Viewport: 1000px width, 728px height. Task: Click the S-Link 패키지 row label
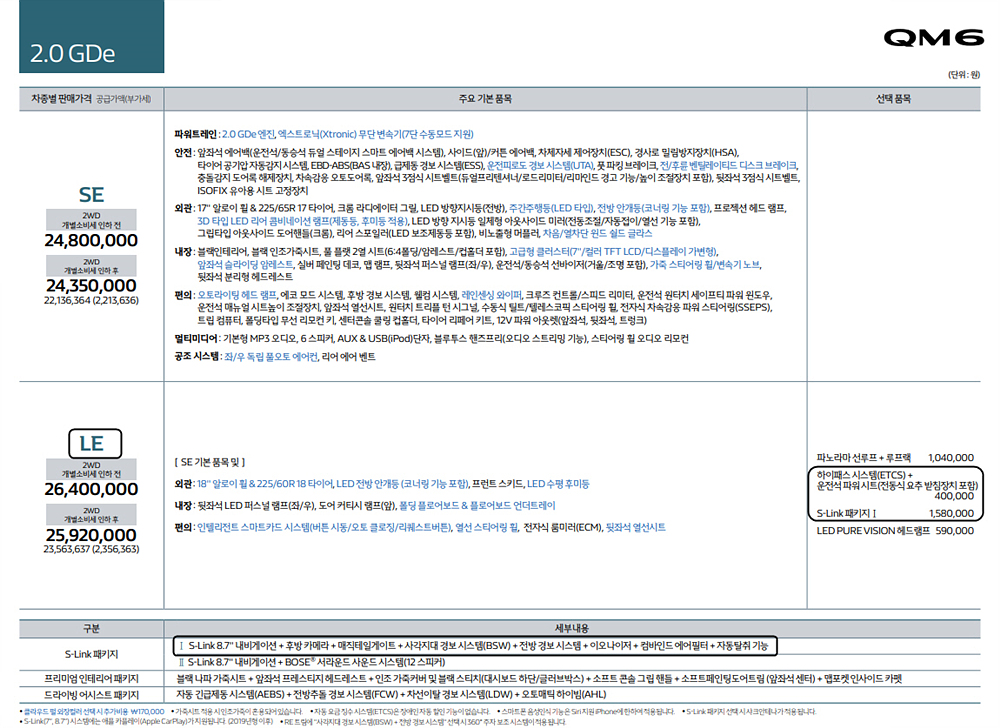(91, 654)
